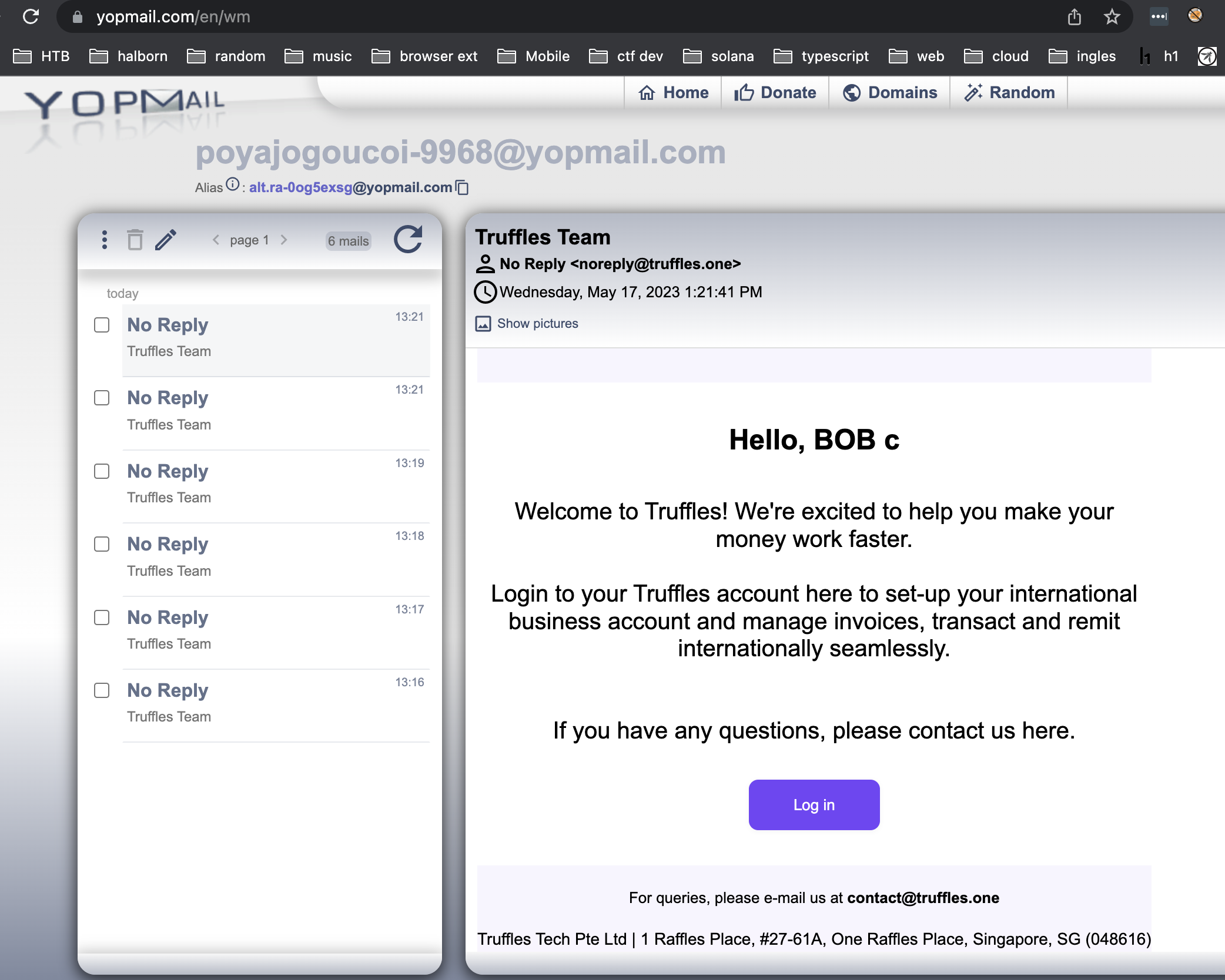Open the ingles bookmarks folder
The width and height of the screenshot is (1225, 980).
[x=1082, y=56]
